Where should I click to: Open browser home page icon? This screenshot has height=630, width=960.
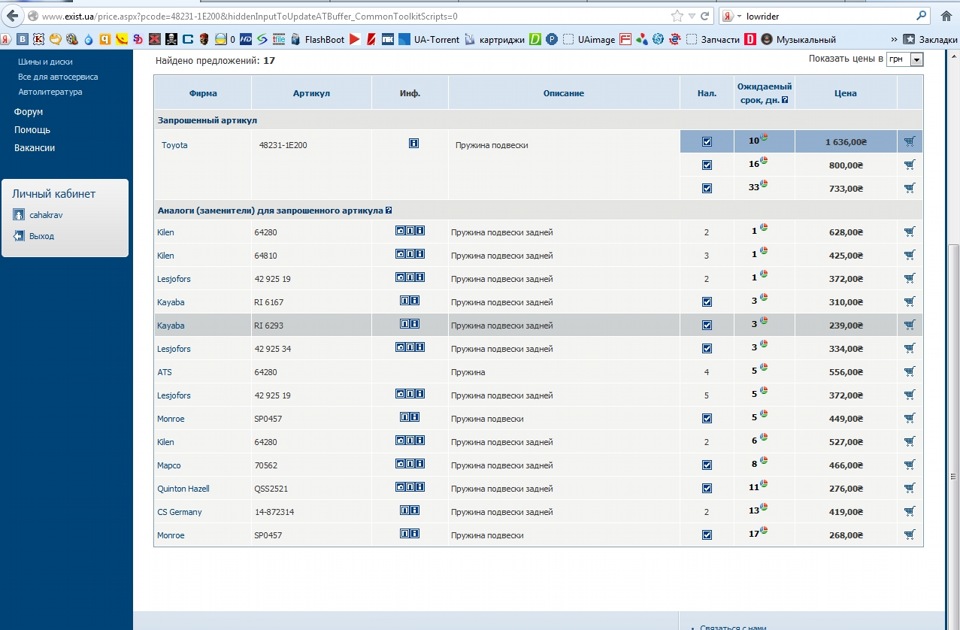pyautogui.click(x=946, y=16)
